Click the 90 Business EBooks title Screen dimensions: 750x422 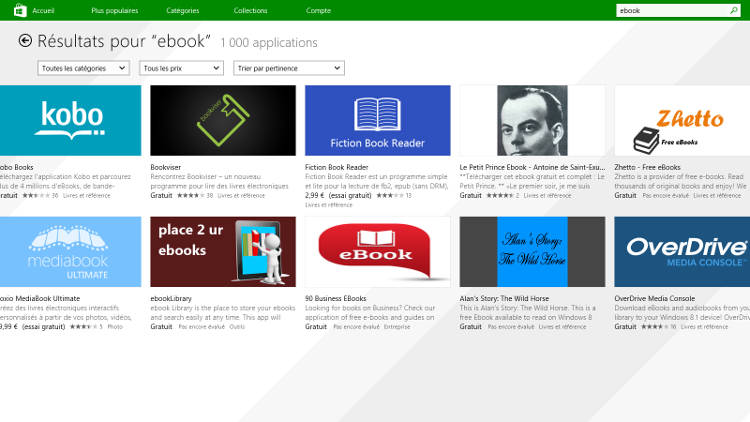click(x=335, y=298)
